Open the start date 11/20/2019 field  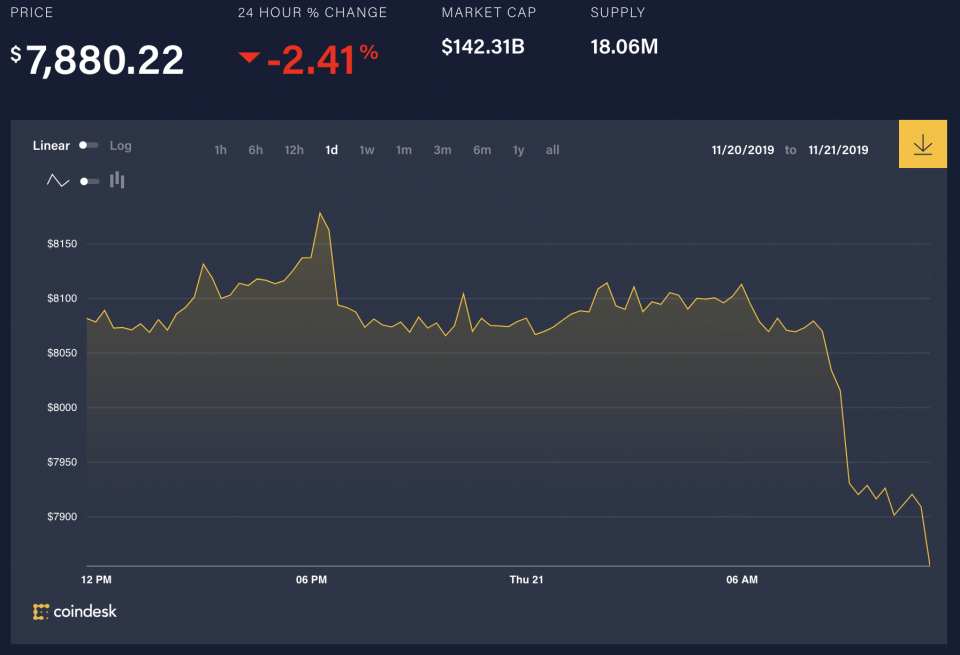point(743,150)
